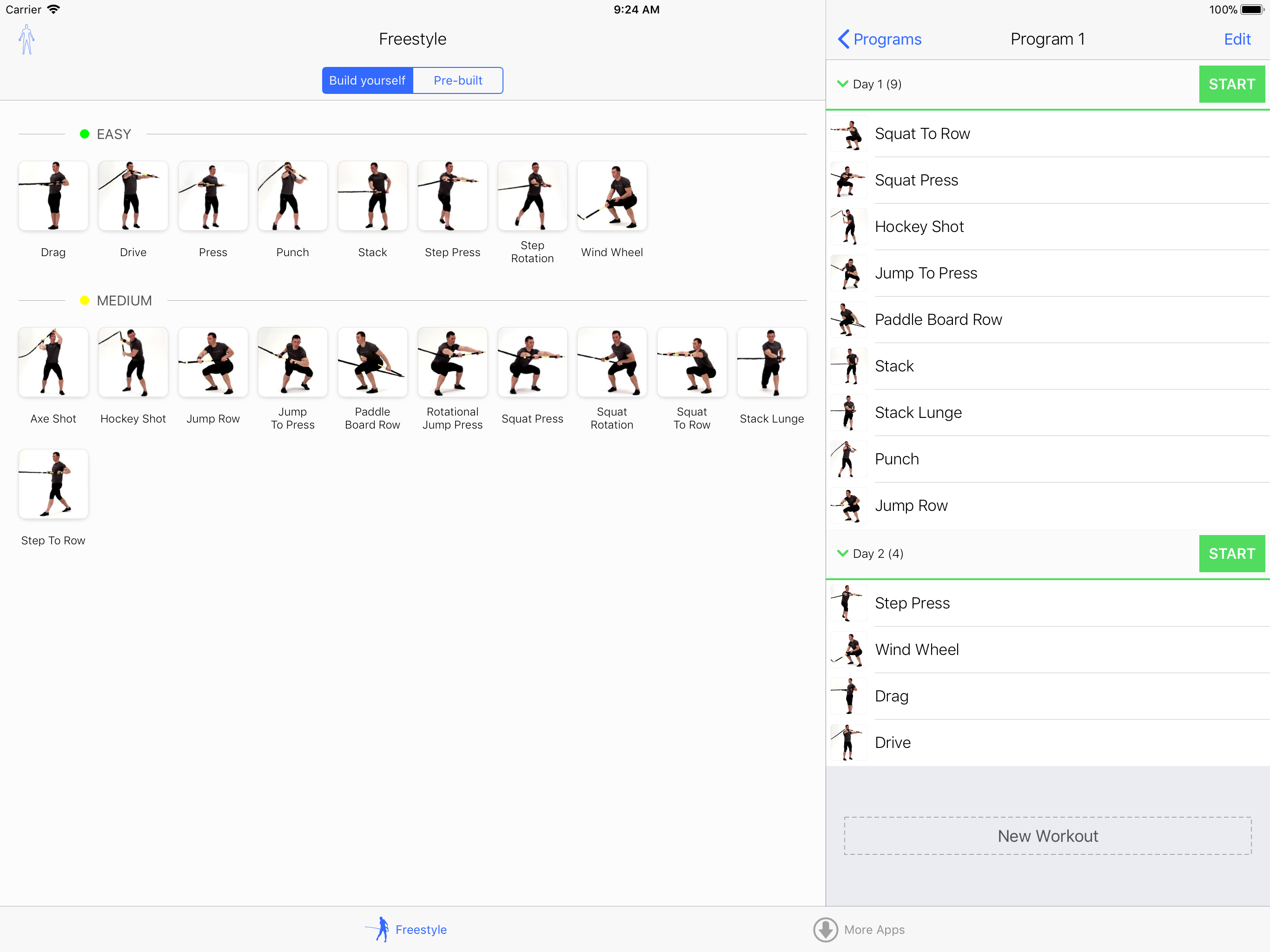
Task: Go back to Programs list
Action: [879, 39]
